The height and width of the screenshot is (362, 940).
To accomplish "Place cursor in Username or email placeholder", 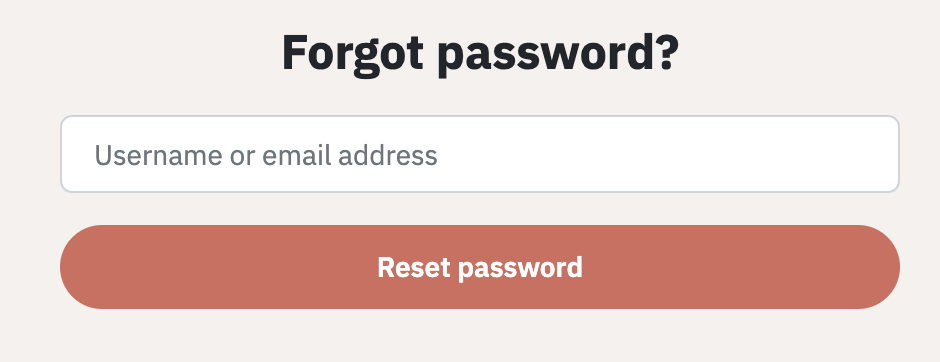I will [x=266, y=155].
